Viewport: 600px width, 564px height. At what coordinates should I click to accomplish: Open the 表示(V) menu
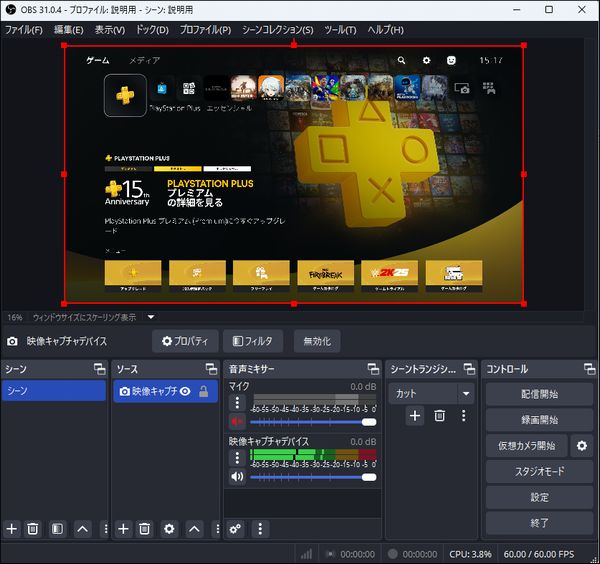[x=110, y=30]
